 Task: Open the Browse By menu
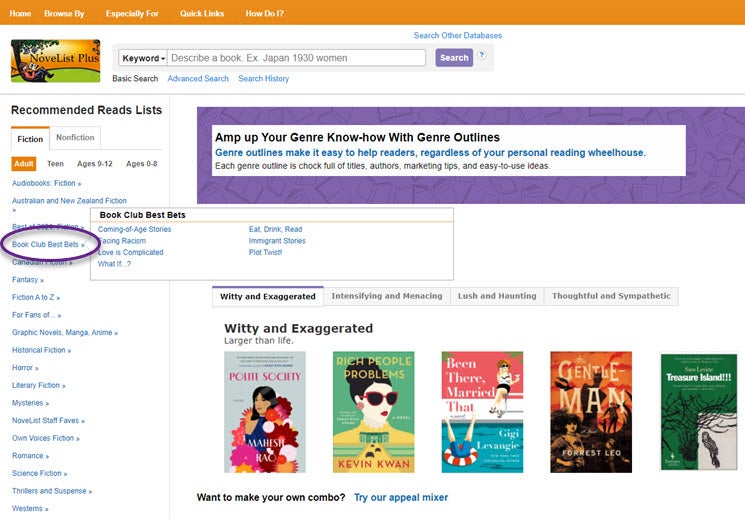coord(64,13)
